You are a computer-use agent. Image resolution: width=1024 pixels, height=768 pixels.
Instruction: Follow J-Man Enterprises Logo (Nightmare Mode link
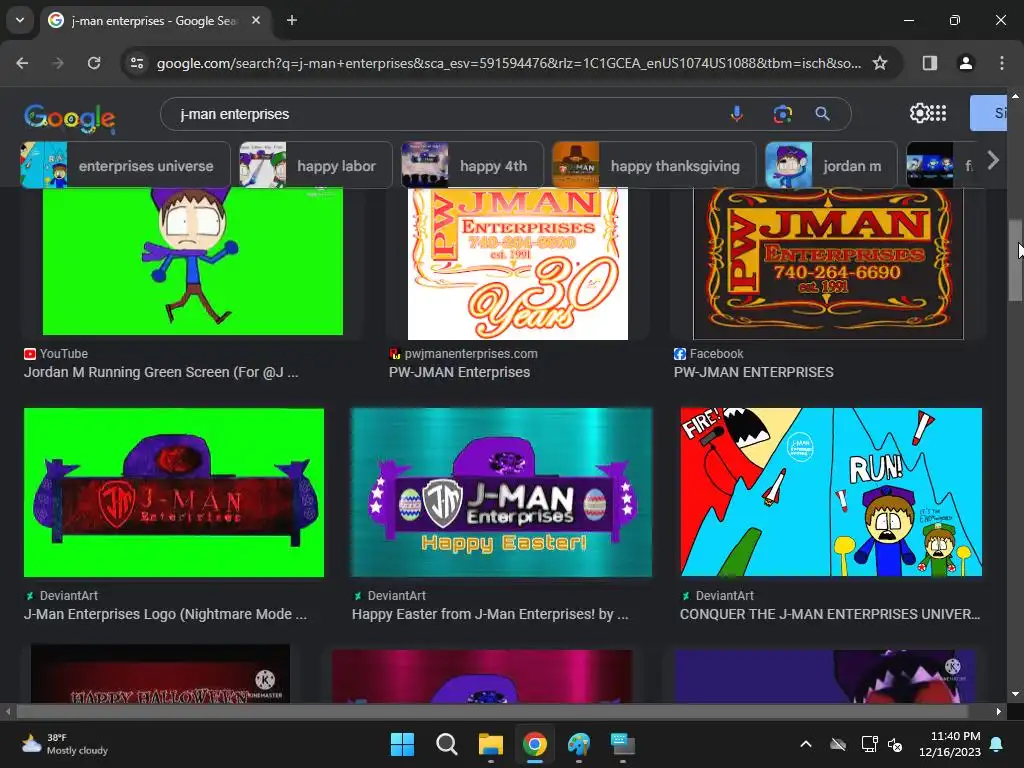(165, 614)
